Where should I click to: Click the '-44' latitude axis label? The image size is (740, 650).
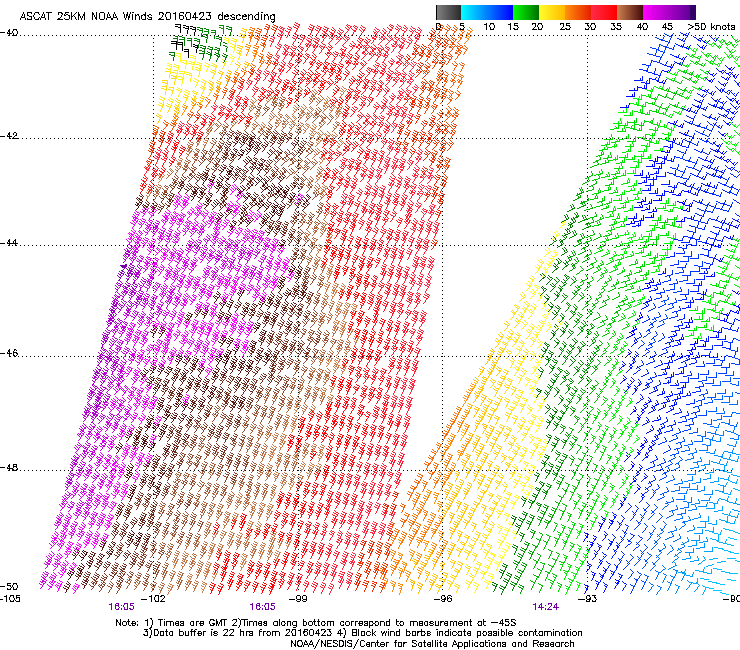(x=9, y=243)
